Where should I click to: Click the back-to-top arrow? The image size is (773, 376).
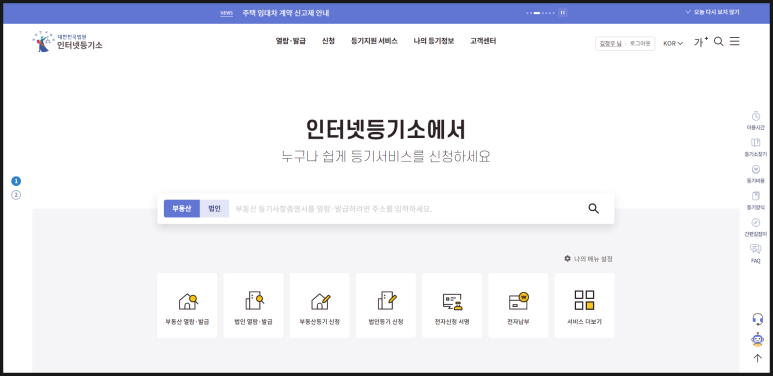757,358
